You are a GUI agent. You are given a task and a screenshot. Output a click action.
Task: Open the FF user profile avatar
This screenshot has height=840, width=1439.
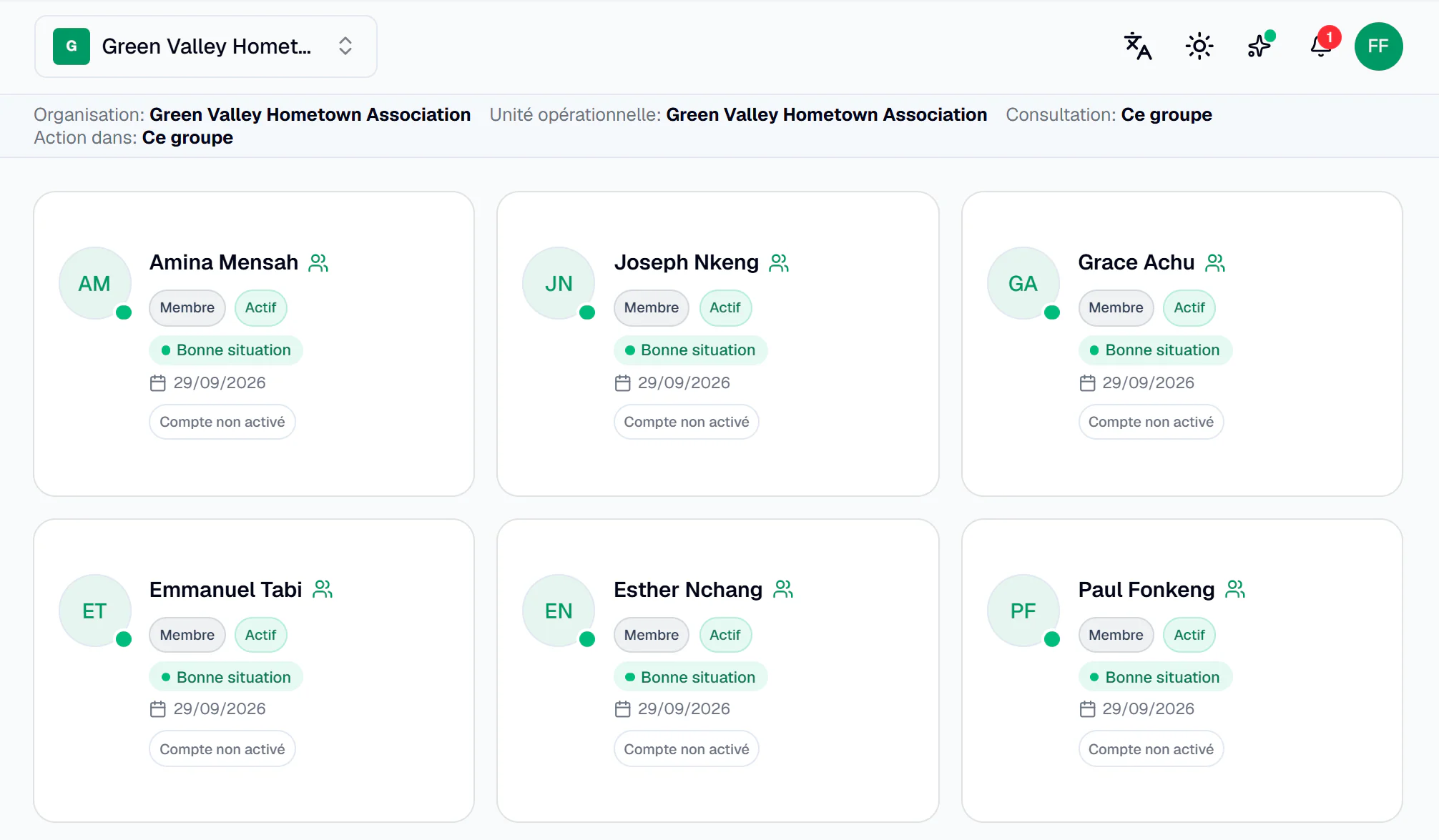tap(1378, 46)
